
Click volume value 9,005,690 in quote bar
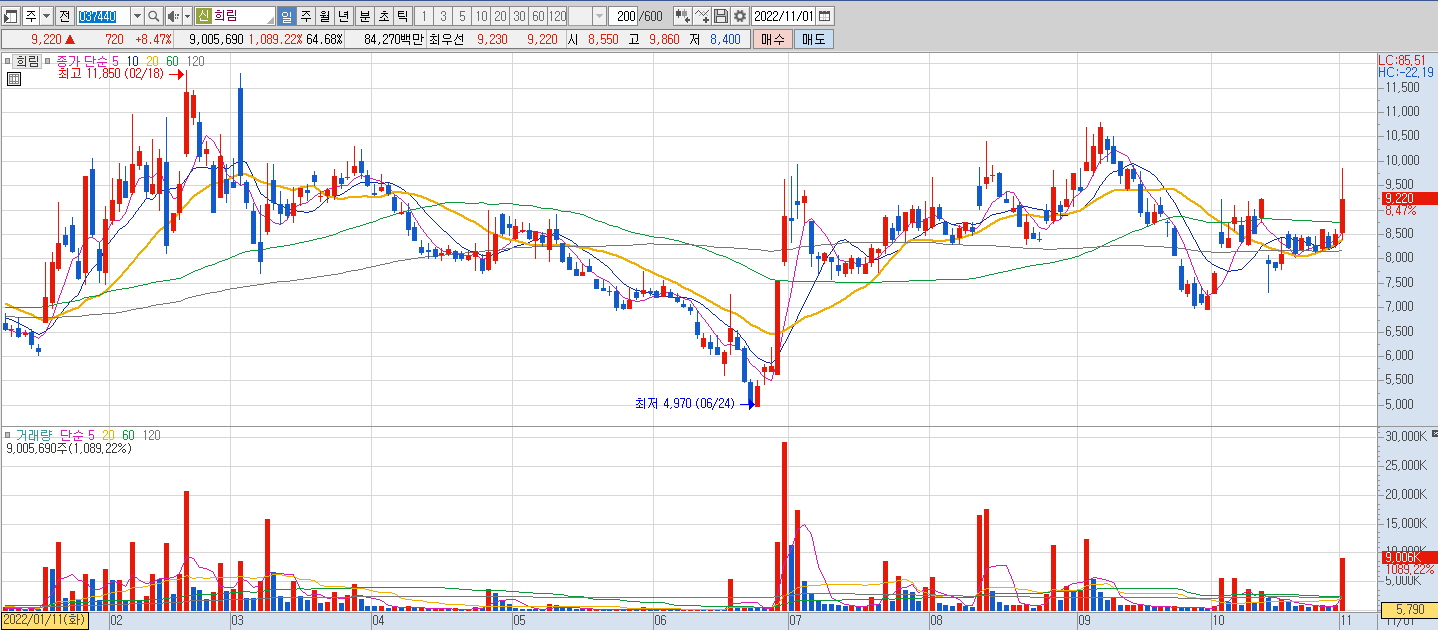click(x=216, y=39)
